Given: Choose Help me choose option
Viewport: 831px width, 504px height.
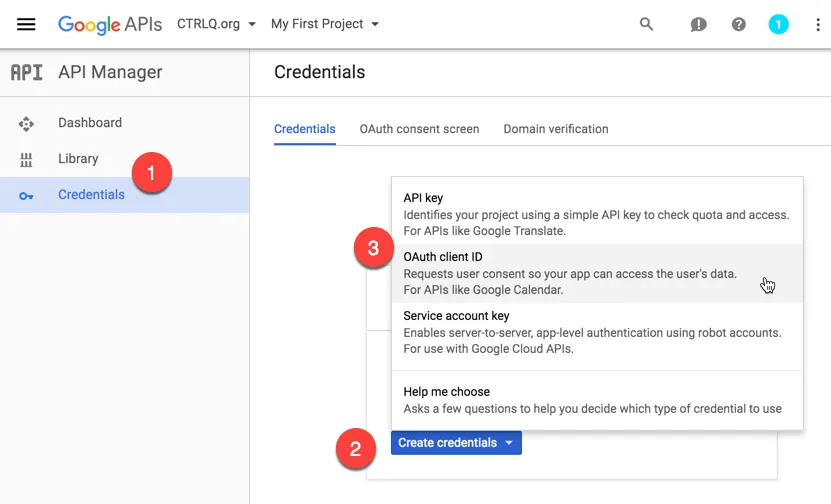Looking at the screenshot, I should pyautogui.click(x=597, y=400).
